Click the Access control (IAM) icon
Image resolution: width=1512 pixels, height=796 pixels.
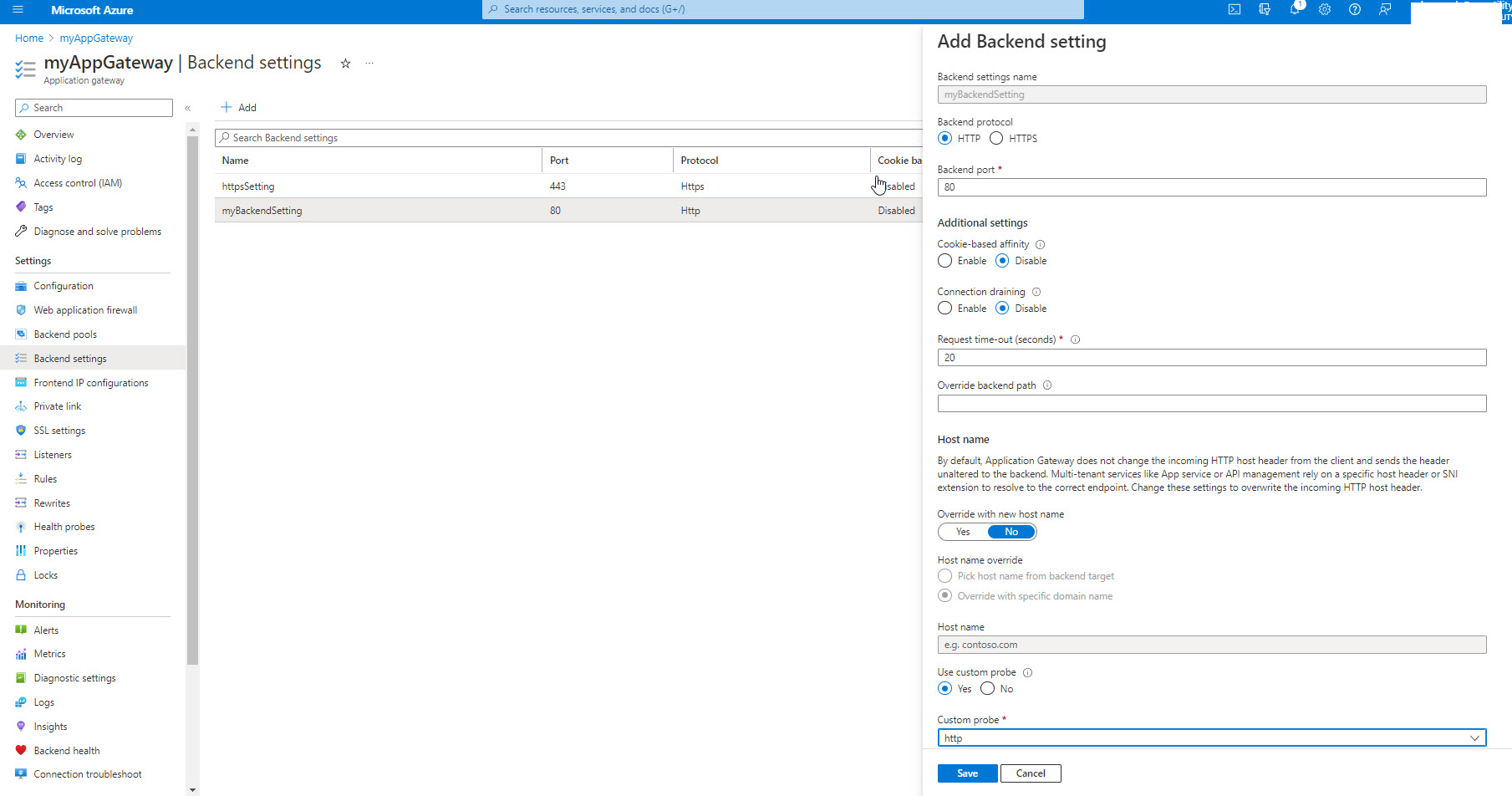pos(21,183)
